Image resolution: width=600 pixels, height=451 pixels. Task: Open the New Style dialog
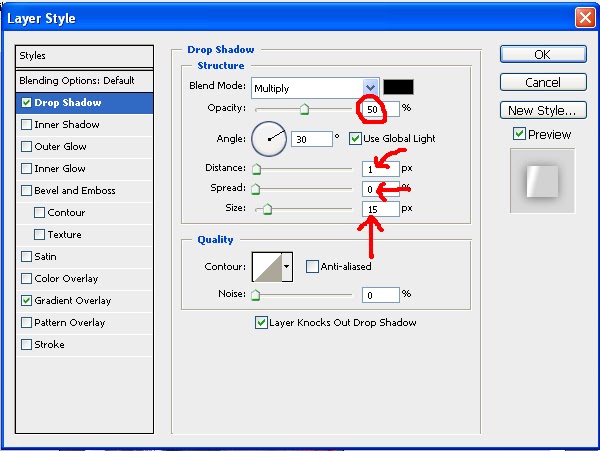[543, 111]
